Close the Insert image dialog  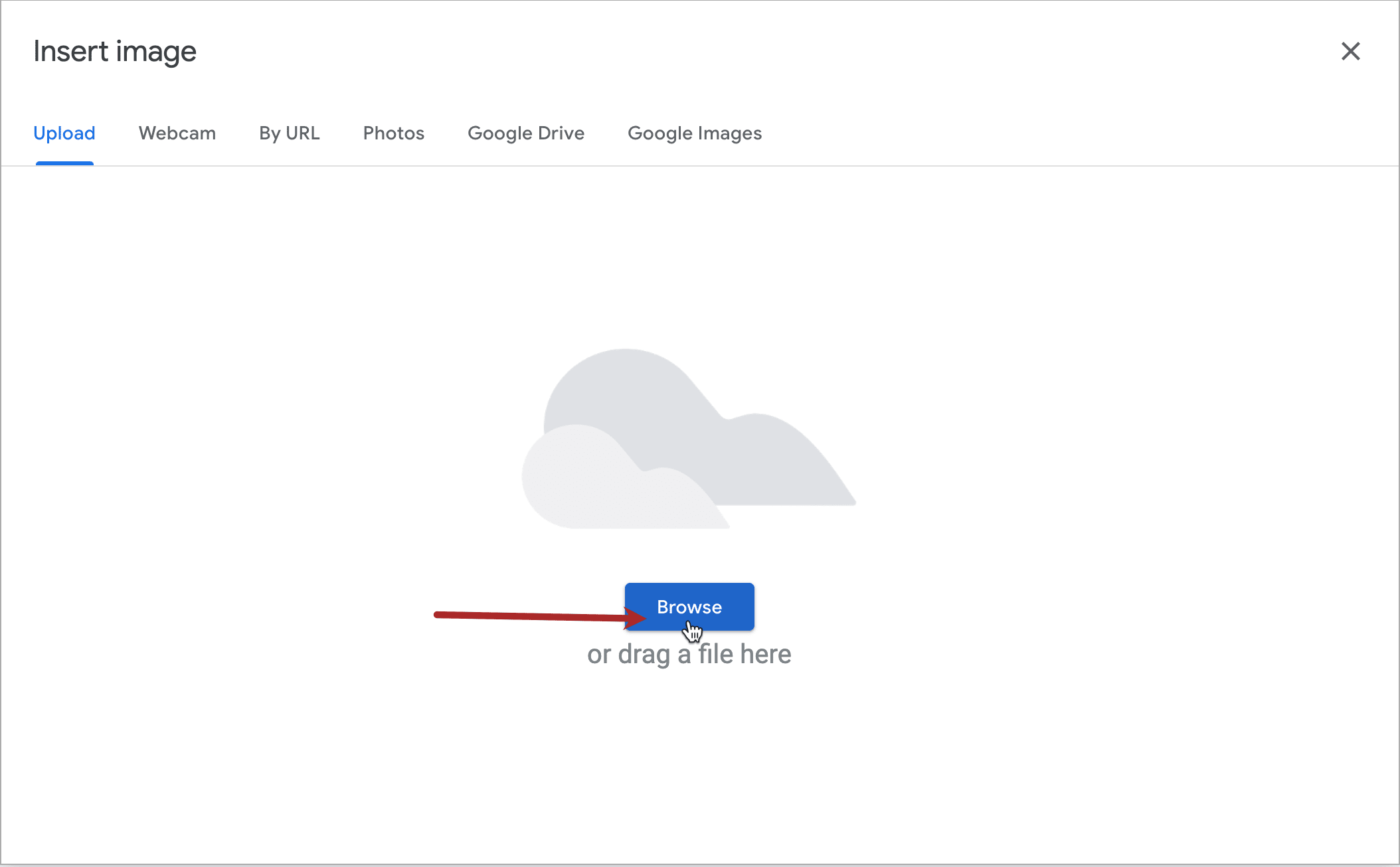click(x=1350, y=51)
